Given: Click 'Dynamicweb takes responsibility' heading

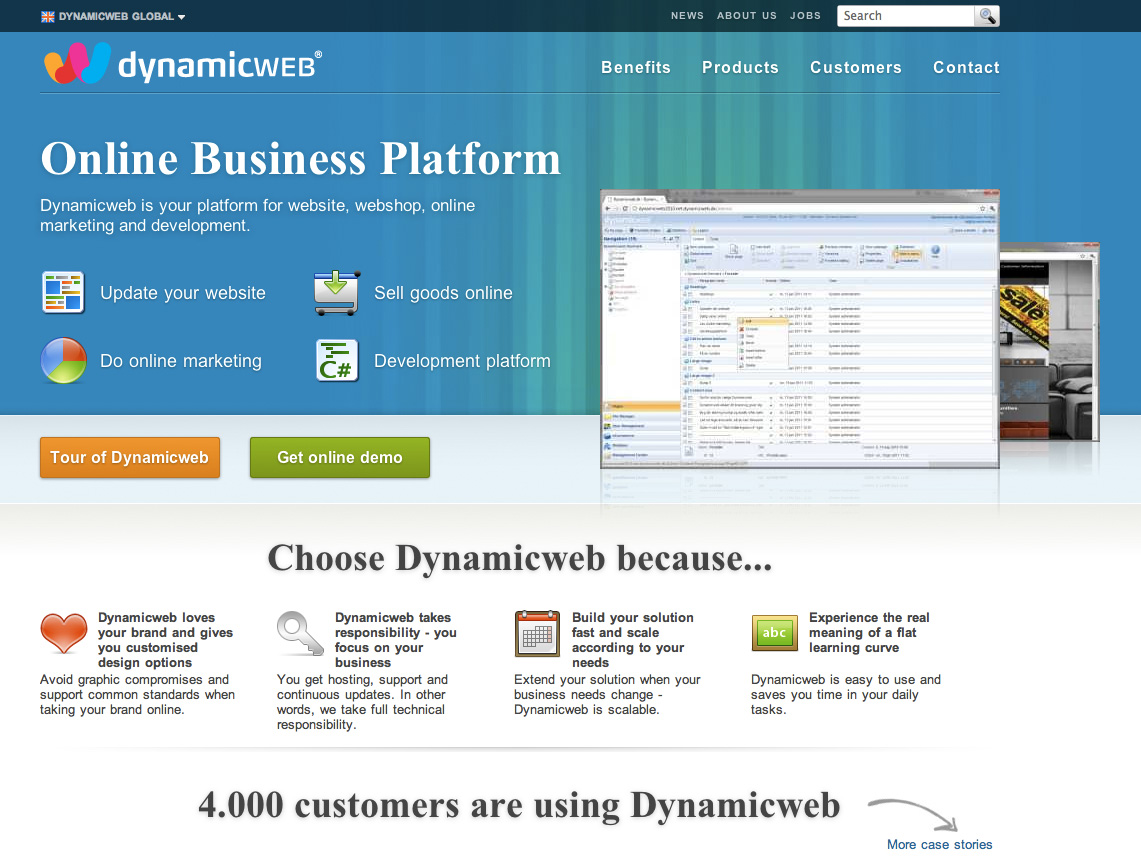Looking at the screenshot, I should click(x=396, y=640).
